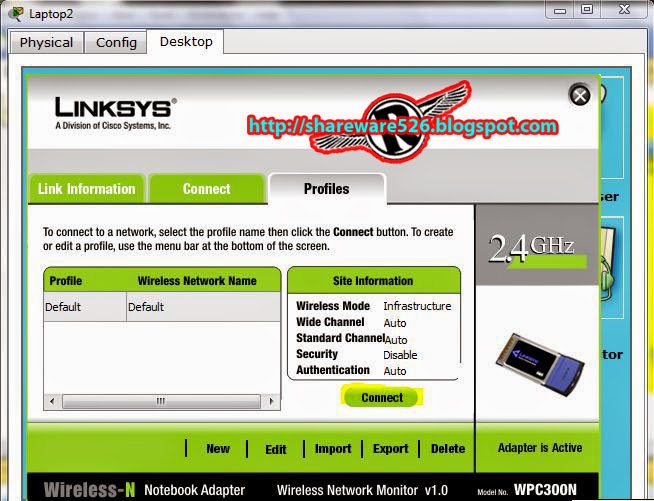Click the green Connect button under Site Information

[x=382, y=398]
